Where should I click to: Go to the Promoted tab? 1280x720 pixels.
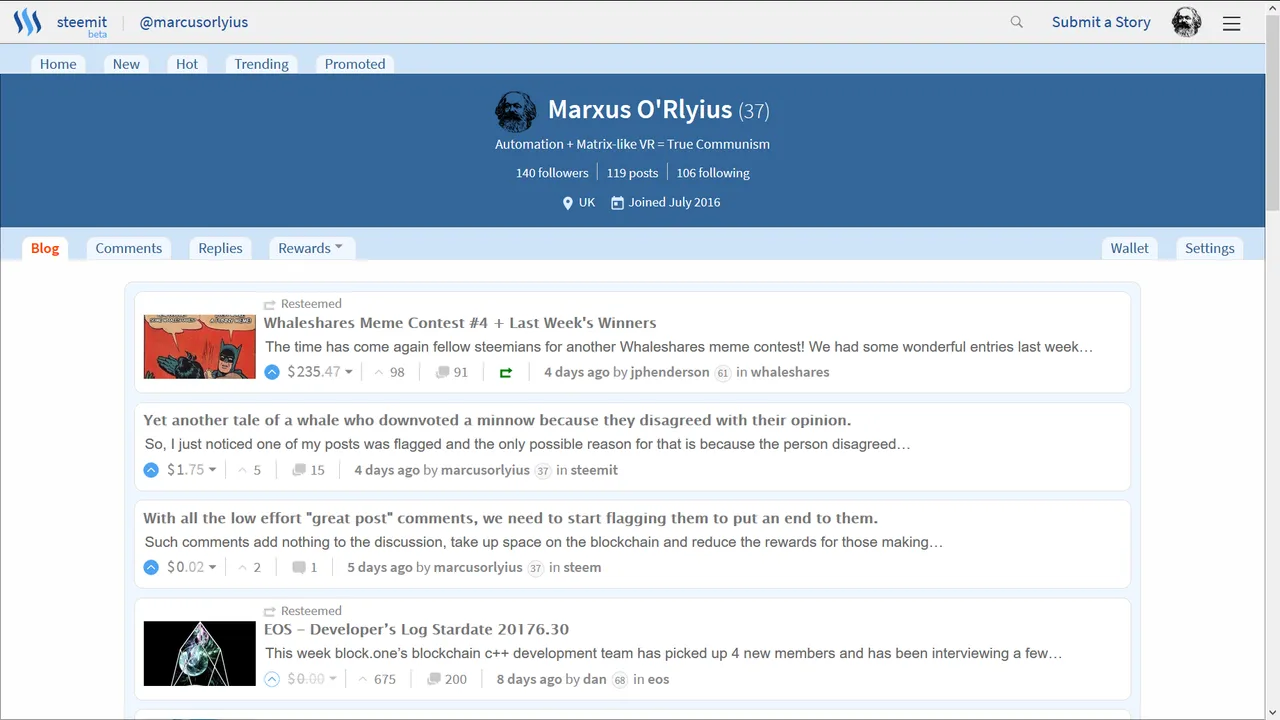point(355,64)
